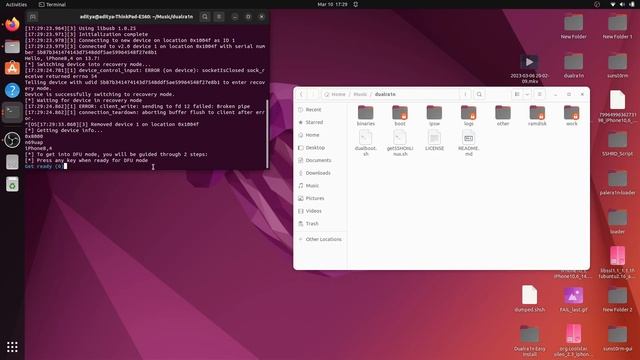This screenshot has width=640, height=360.
Task: Open Other Locations in Files sidebar
Action: tap(320, 239)
